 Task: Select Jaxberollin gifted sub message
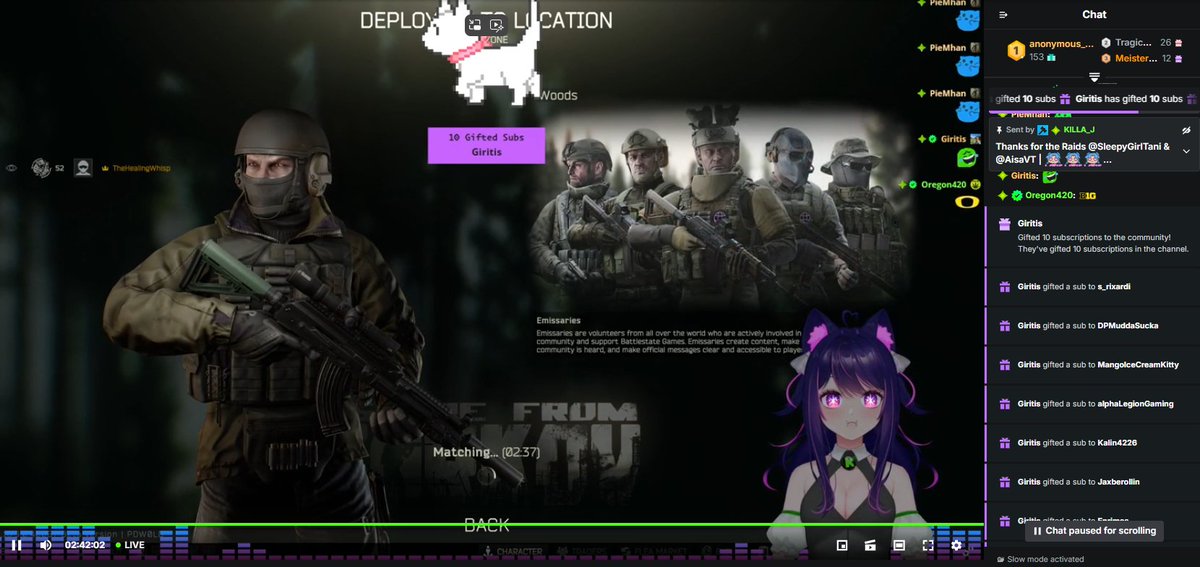[x=1092, y=482]
